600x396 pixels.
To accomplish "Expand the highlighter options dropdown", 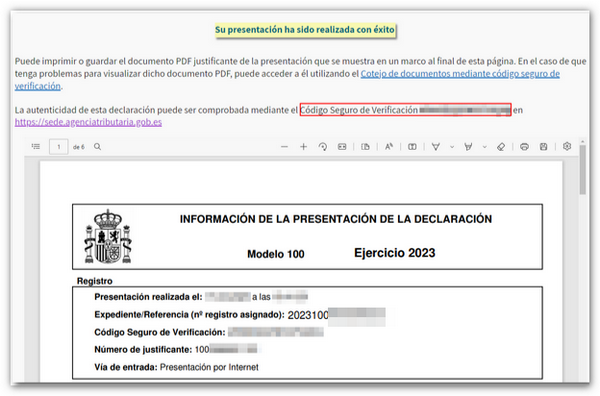I will click(x=484, y=147).
